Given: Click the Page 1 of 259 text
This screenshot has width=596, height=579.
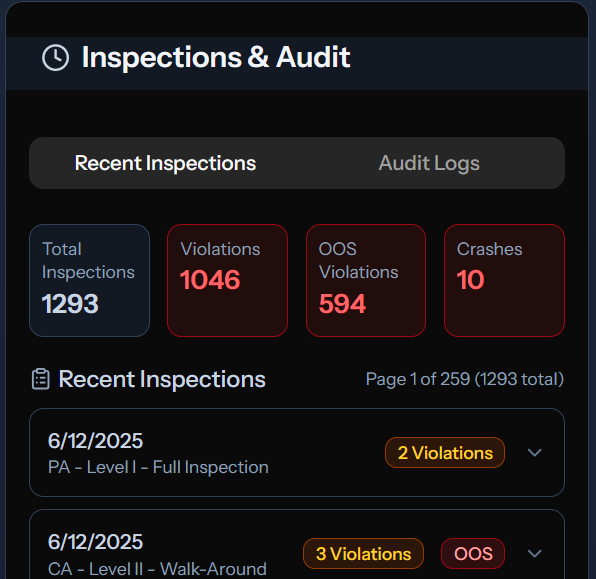Looking at the screenshot, I should coord(464,379).
